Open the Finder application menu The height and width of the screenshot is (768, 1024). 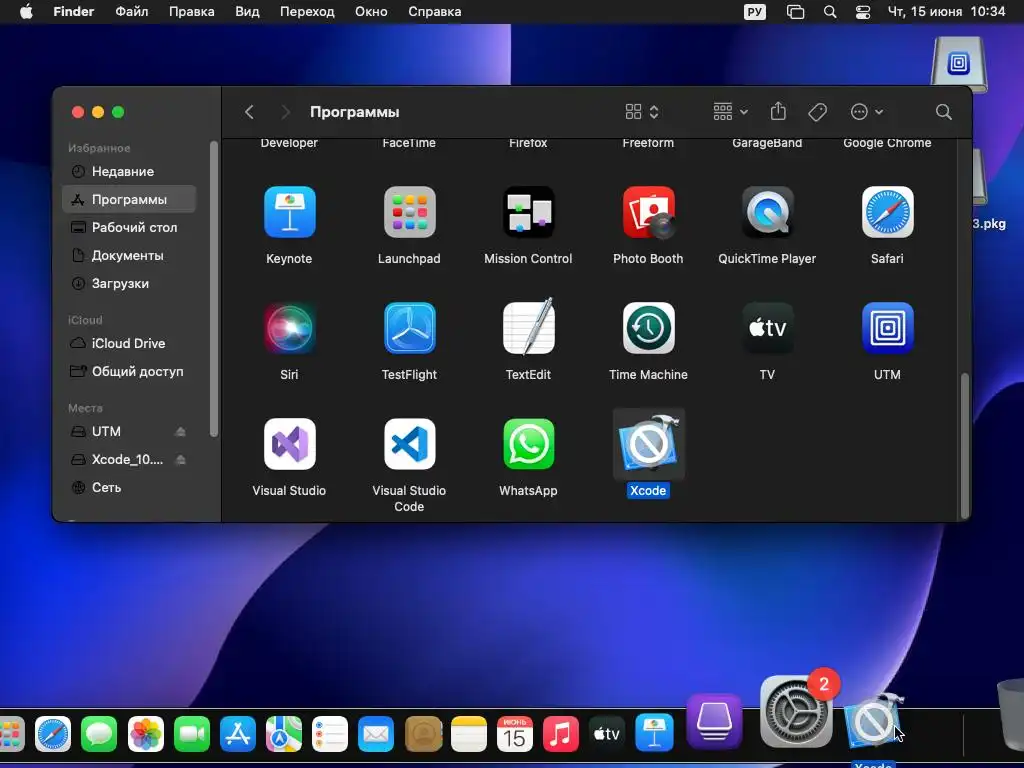click(73, 12)
